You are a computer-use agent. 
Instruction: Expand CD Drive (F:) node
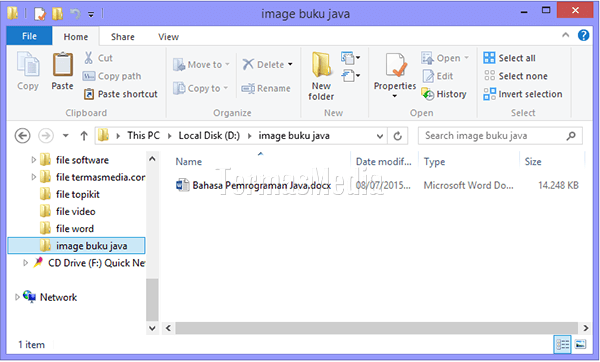[25, 263]
